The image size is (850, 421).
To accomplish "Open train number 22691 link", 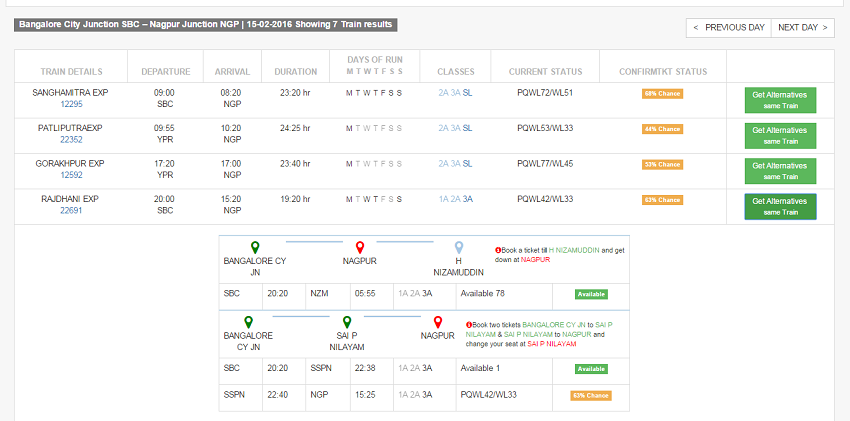I will click(72, 211).
